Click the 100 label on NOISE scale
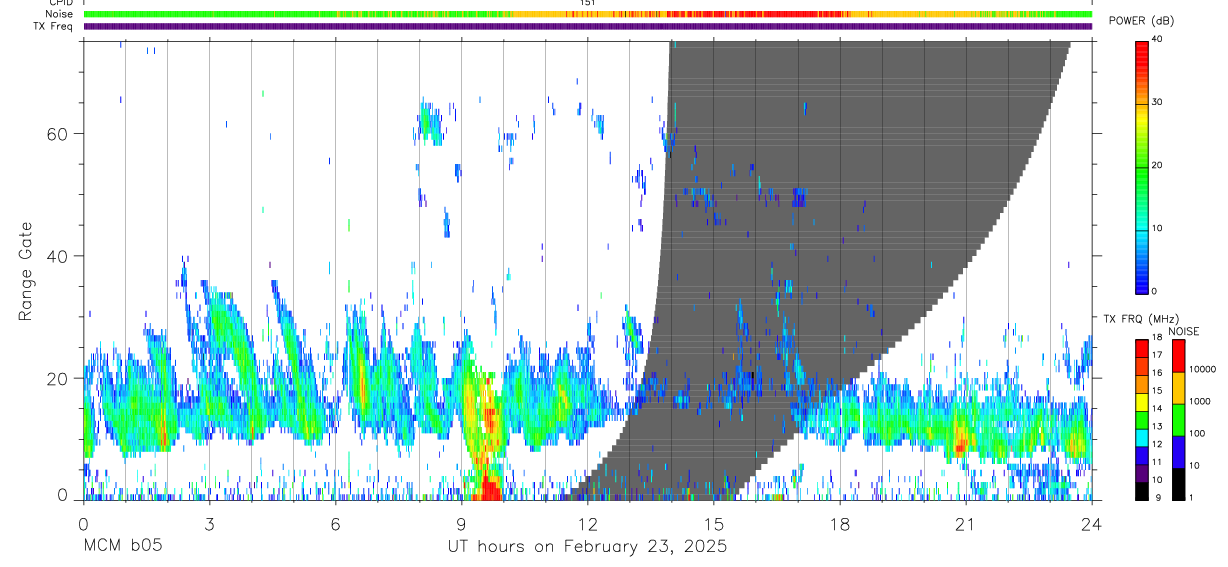Viewport: 1228px width, 567px height. pyautogui.click(x=1198, y=433)
